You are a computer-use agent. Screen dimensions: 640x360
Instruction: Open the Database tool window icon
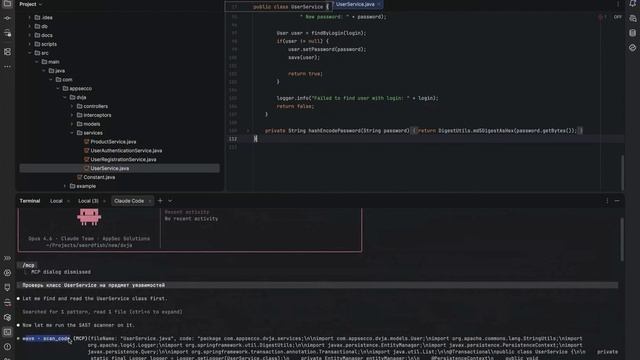[x=633, y=33]
